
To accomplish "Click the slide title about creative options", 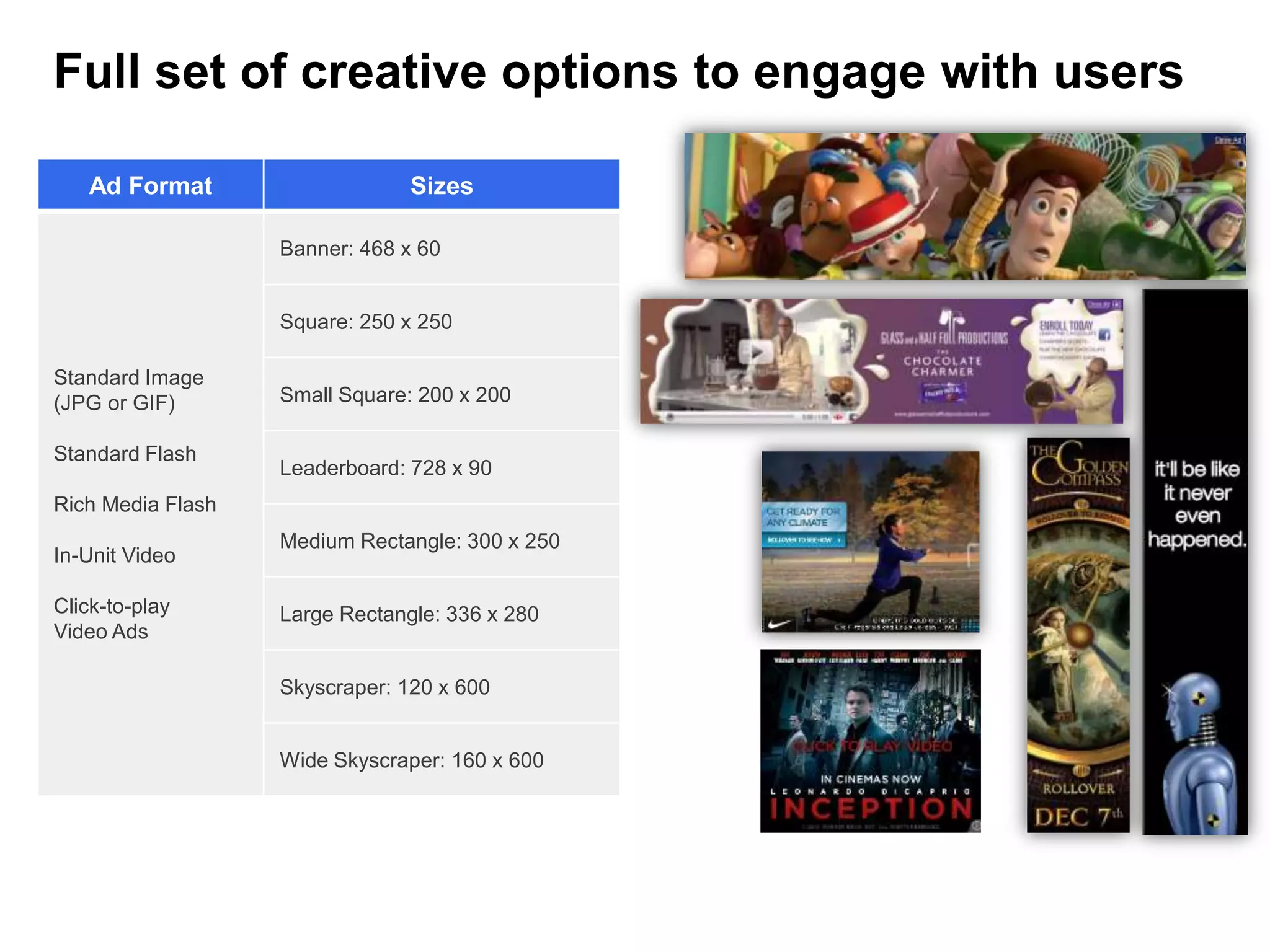I will (618, 73).
